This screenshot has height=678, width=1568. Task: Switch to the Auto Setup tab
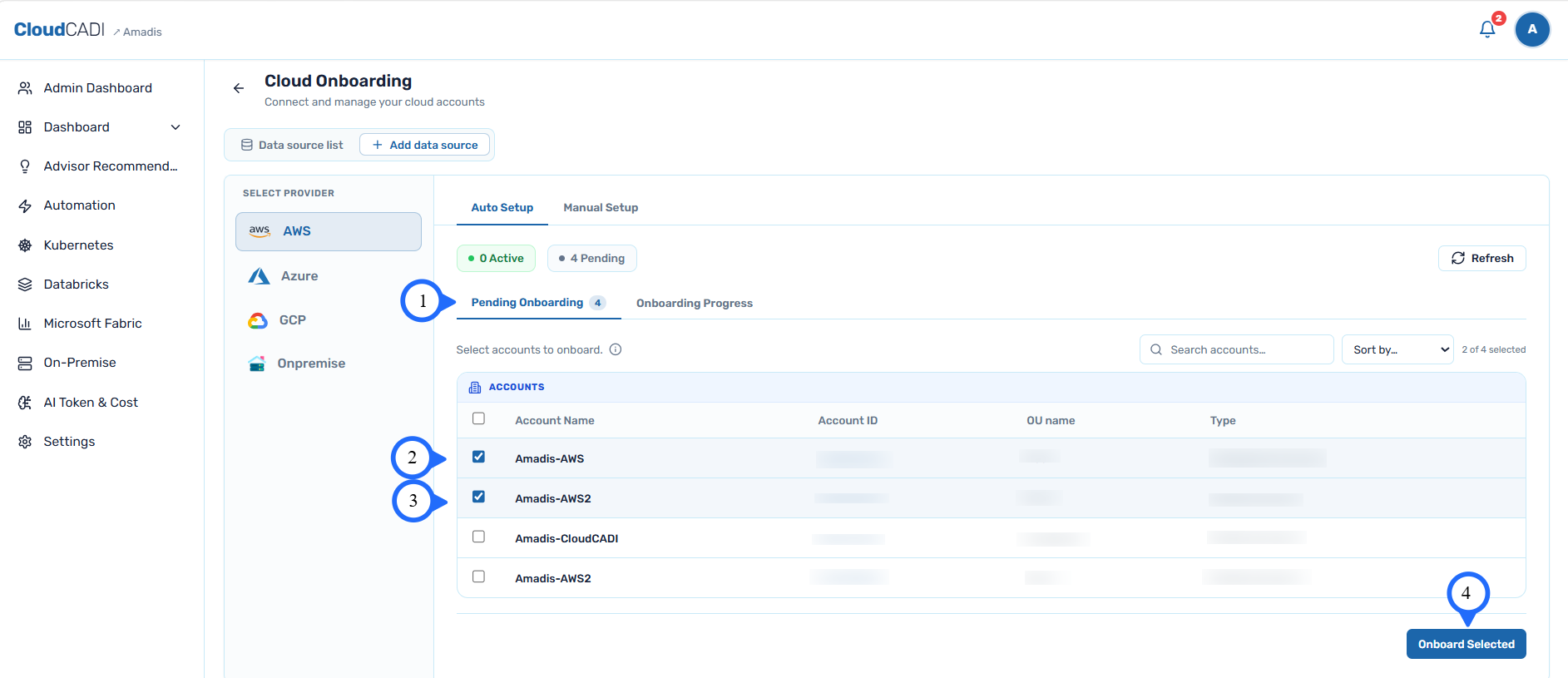(502, 208)
